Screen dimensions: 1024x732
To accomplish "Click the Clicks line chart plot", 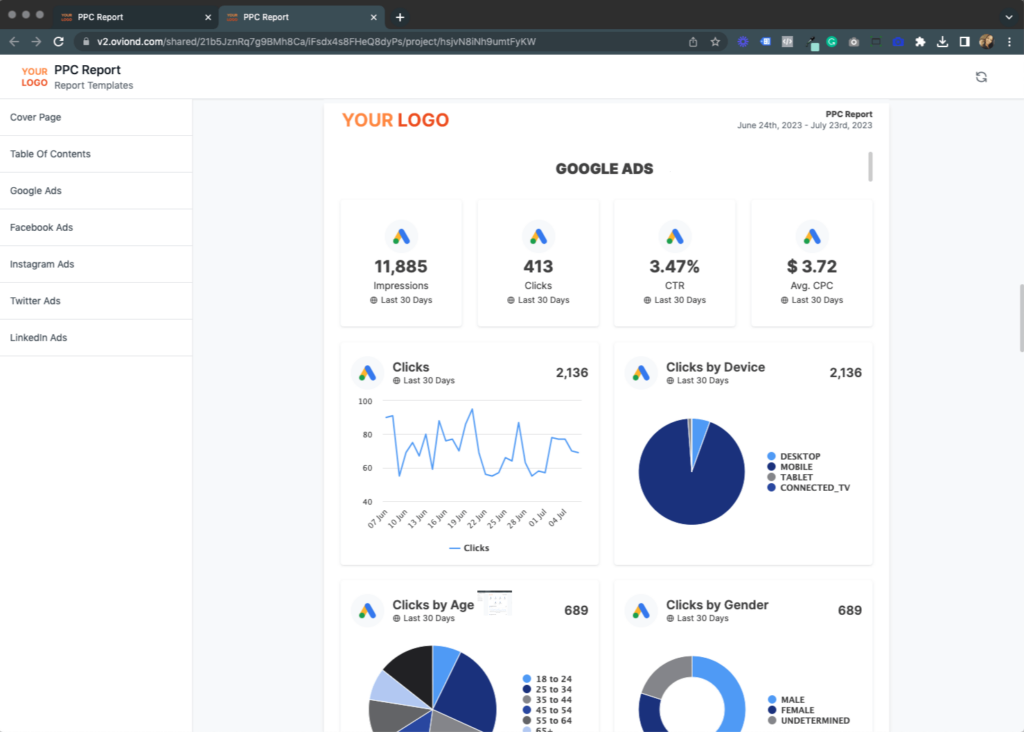I will click(x=482, y=452).
